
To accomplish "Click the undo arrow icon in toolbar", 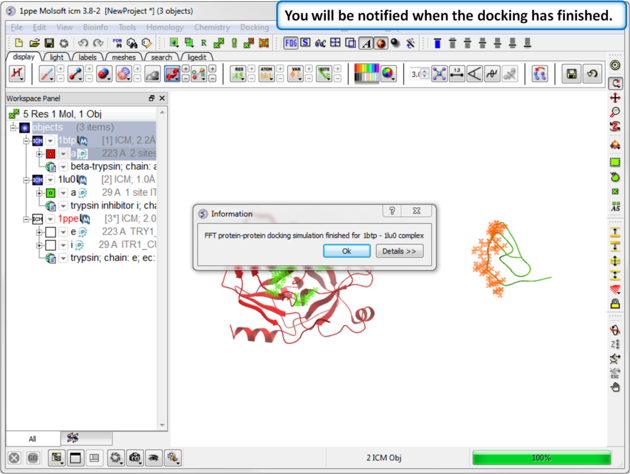I will pos(83,44).
